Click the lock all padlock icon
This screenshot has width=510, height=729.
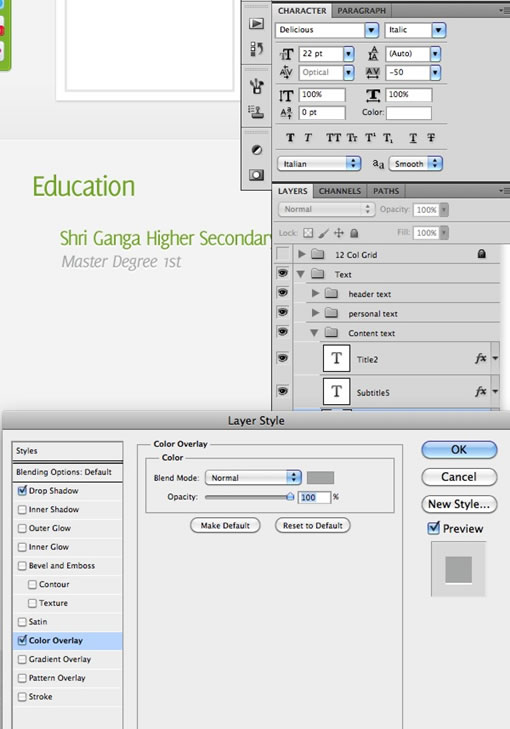[x=354, y=233]
